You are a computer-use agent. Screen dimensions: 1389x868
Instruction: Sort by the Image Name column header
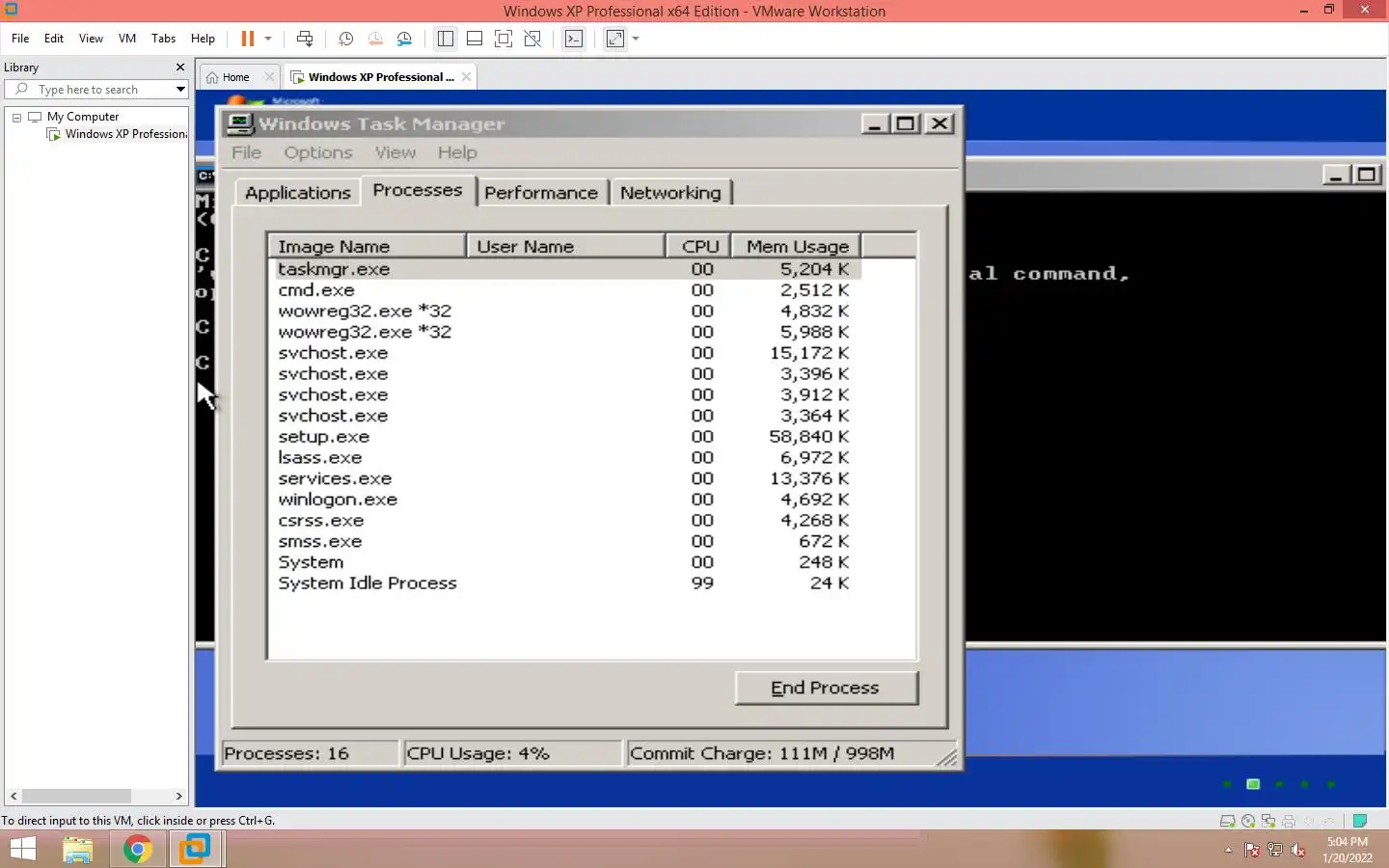tap(367, 246)
